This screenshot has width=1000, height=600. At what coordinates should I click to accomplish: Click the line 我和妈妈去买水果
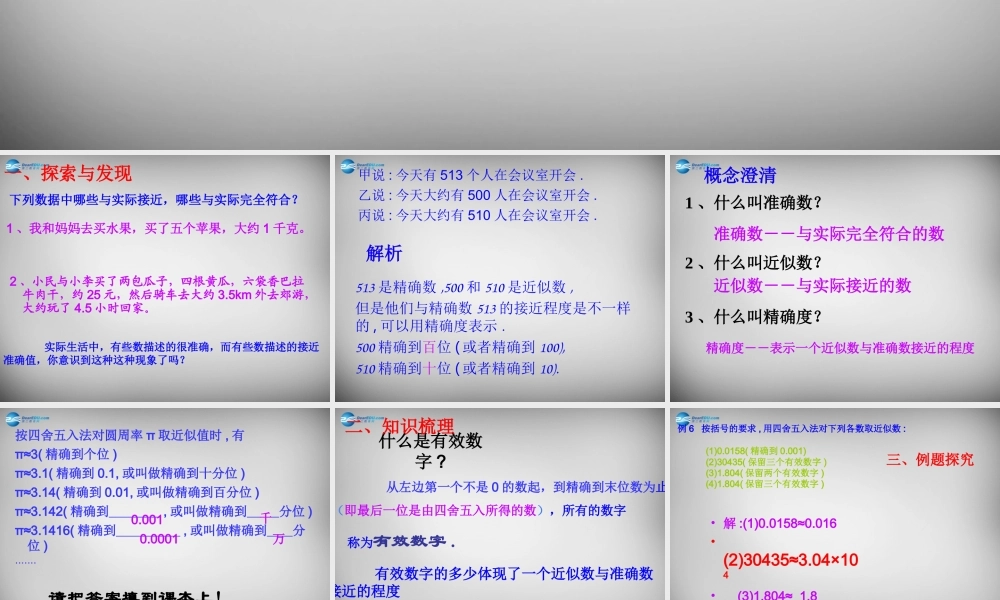click(x=157, y=228)
